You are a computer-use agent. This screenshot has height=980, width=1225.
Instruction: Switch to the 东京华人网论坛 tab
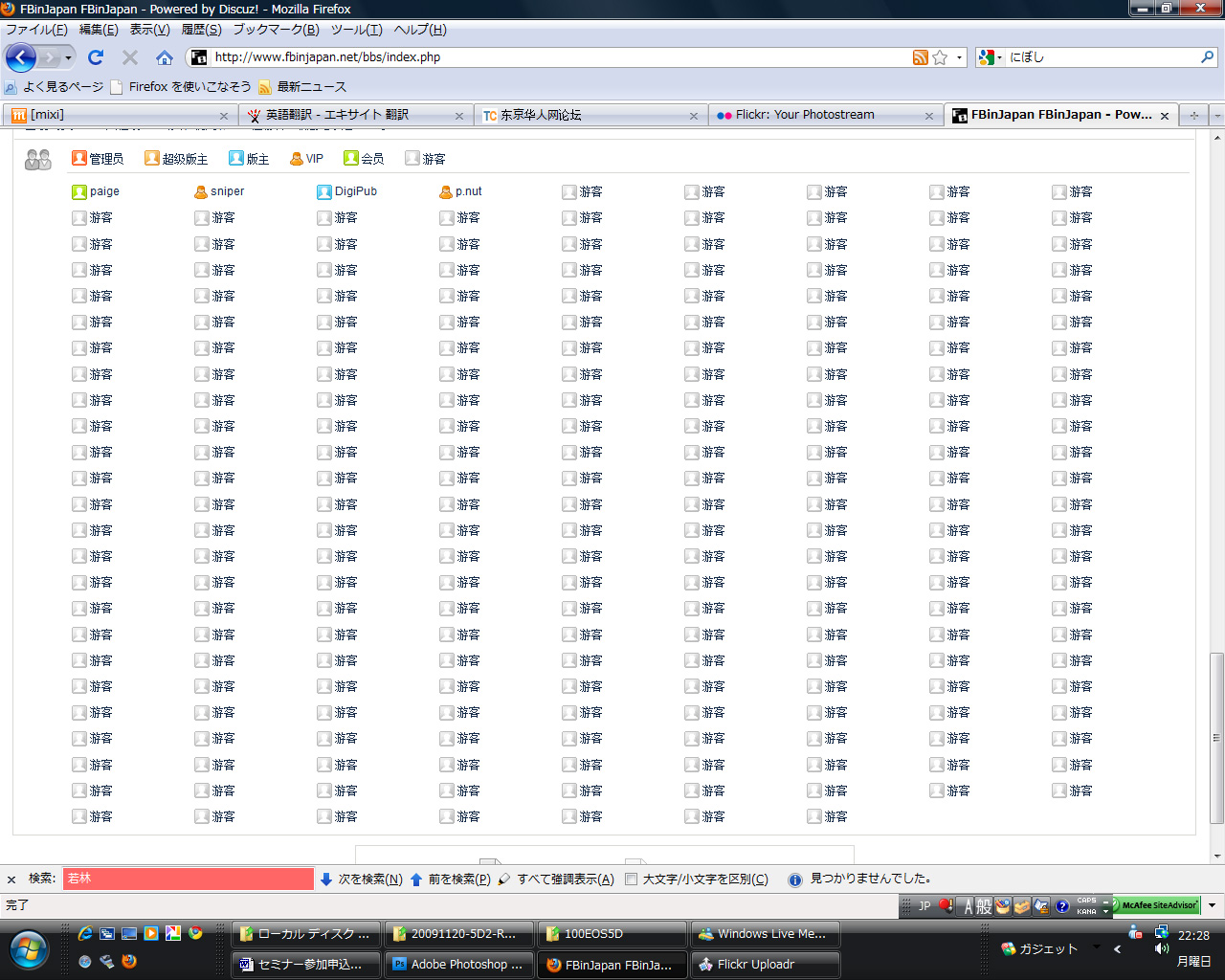590,115
